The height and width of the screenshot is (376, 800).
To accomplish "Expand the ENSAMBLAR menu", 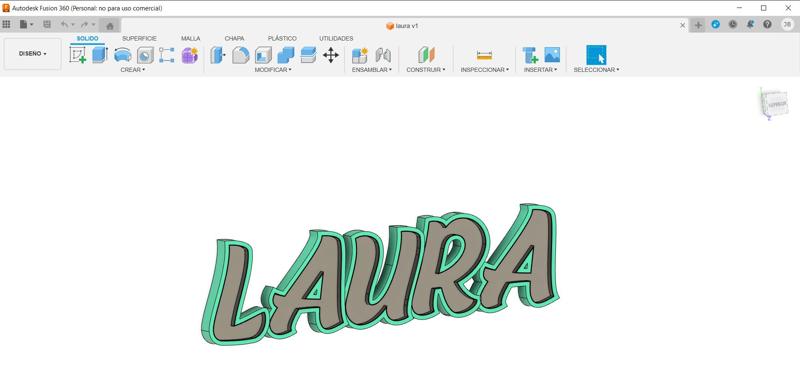I will (x=372, y=69).
